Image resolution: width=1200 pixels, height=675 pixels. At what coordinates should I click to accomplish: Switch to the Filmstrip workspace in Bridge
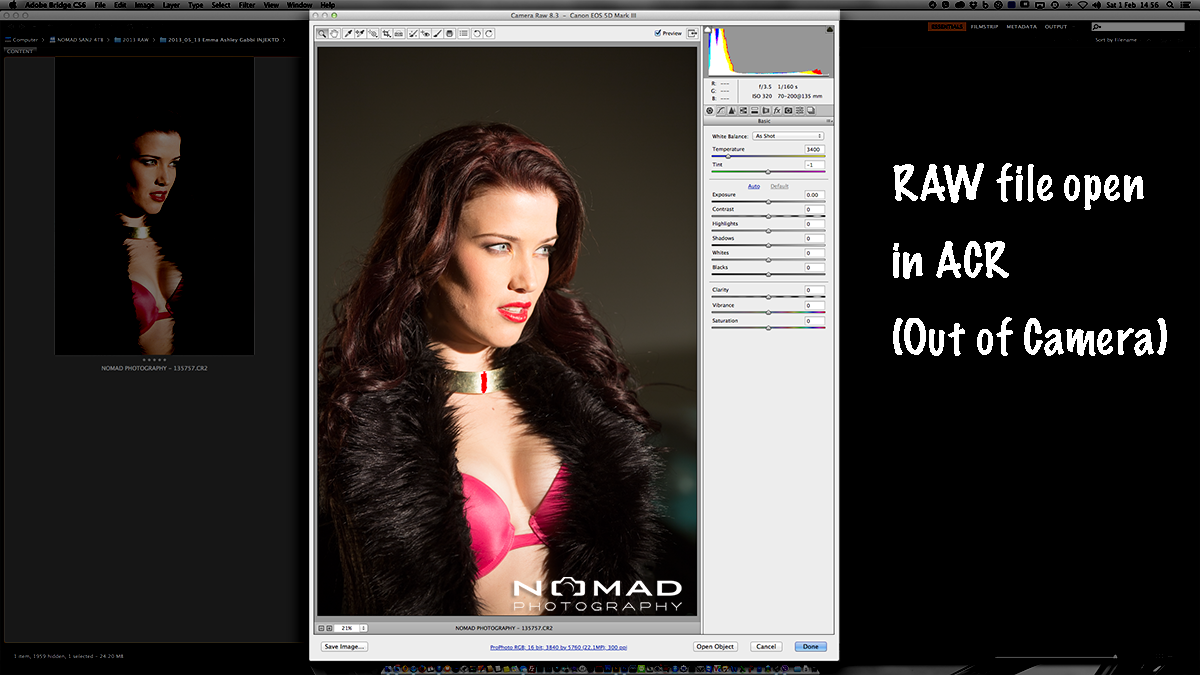[983, 27]
